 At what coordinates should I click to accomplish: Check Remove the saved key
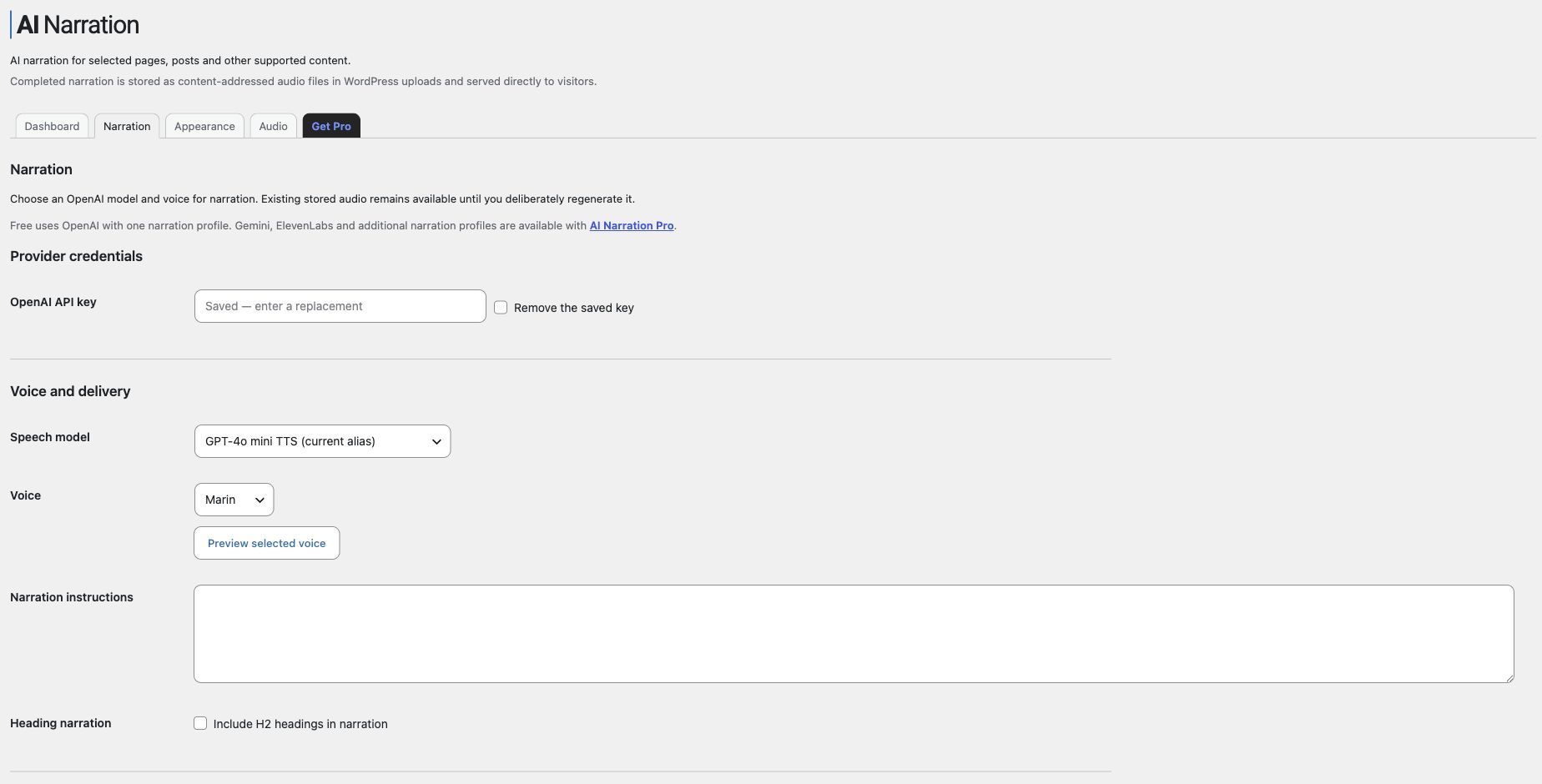coord(501,308)
